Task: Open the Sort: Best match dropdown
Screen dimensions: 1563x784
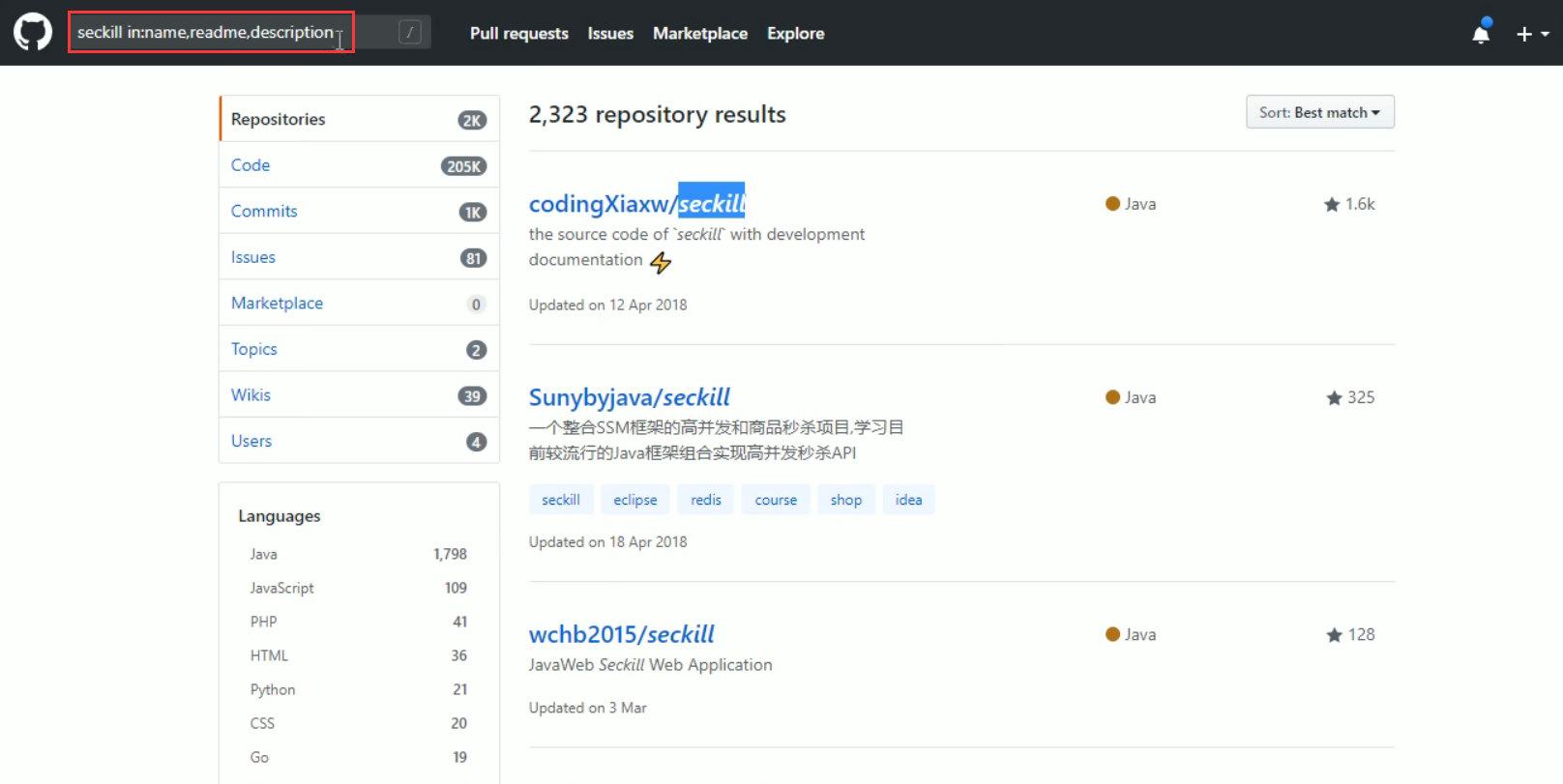Action: (x=1319, y=112)
